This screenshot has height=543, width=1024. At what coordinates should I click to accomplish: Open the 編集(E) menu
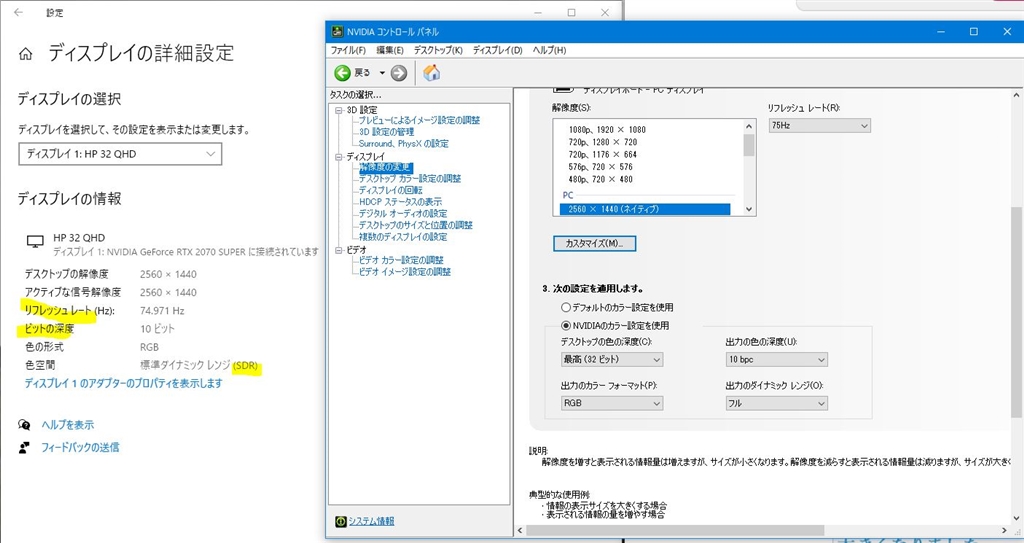coord(390,50)
